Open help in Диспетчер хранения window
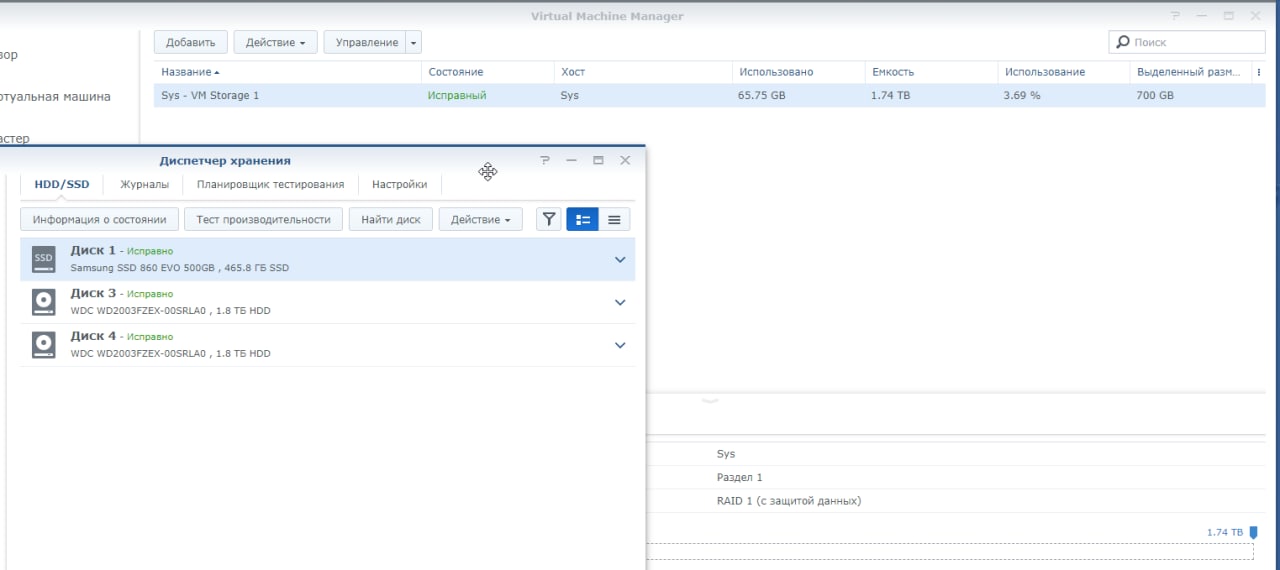This screenshot has width=1280, height=570. (545, 160)
